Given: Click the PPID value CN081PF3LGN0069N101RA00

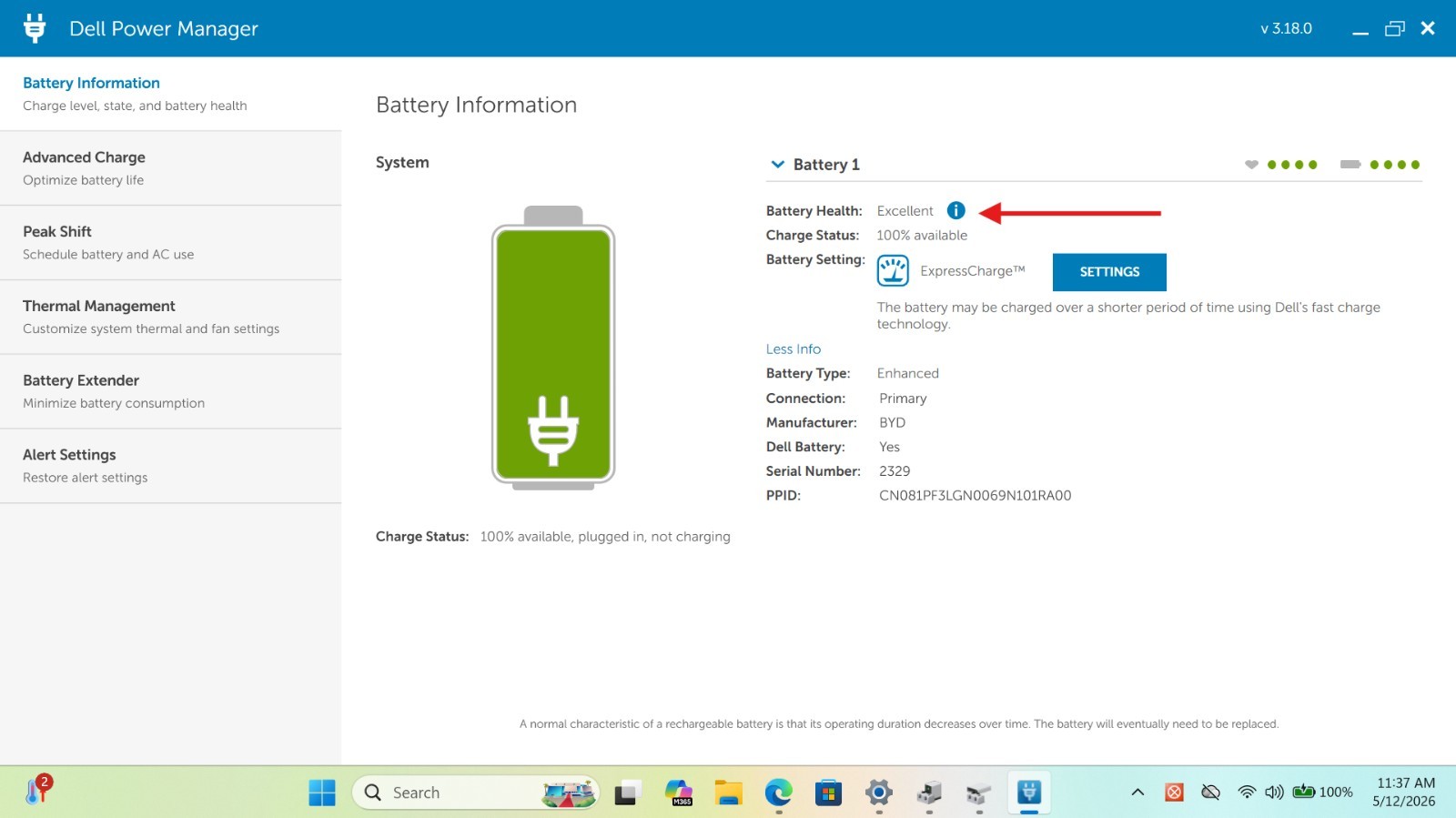Looking at the screenshot, I should point(976,496).
